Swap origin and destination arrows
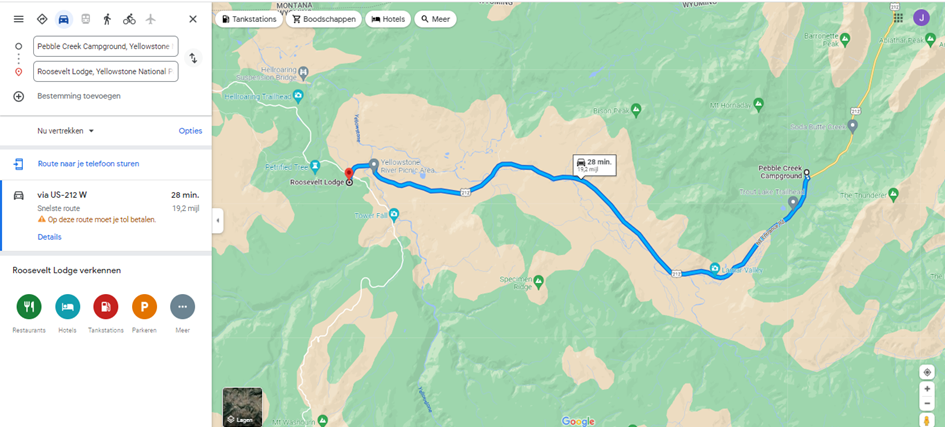The image size is (945, 427). click(193, 58)
